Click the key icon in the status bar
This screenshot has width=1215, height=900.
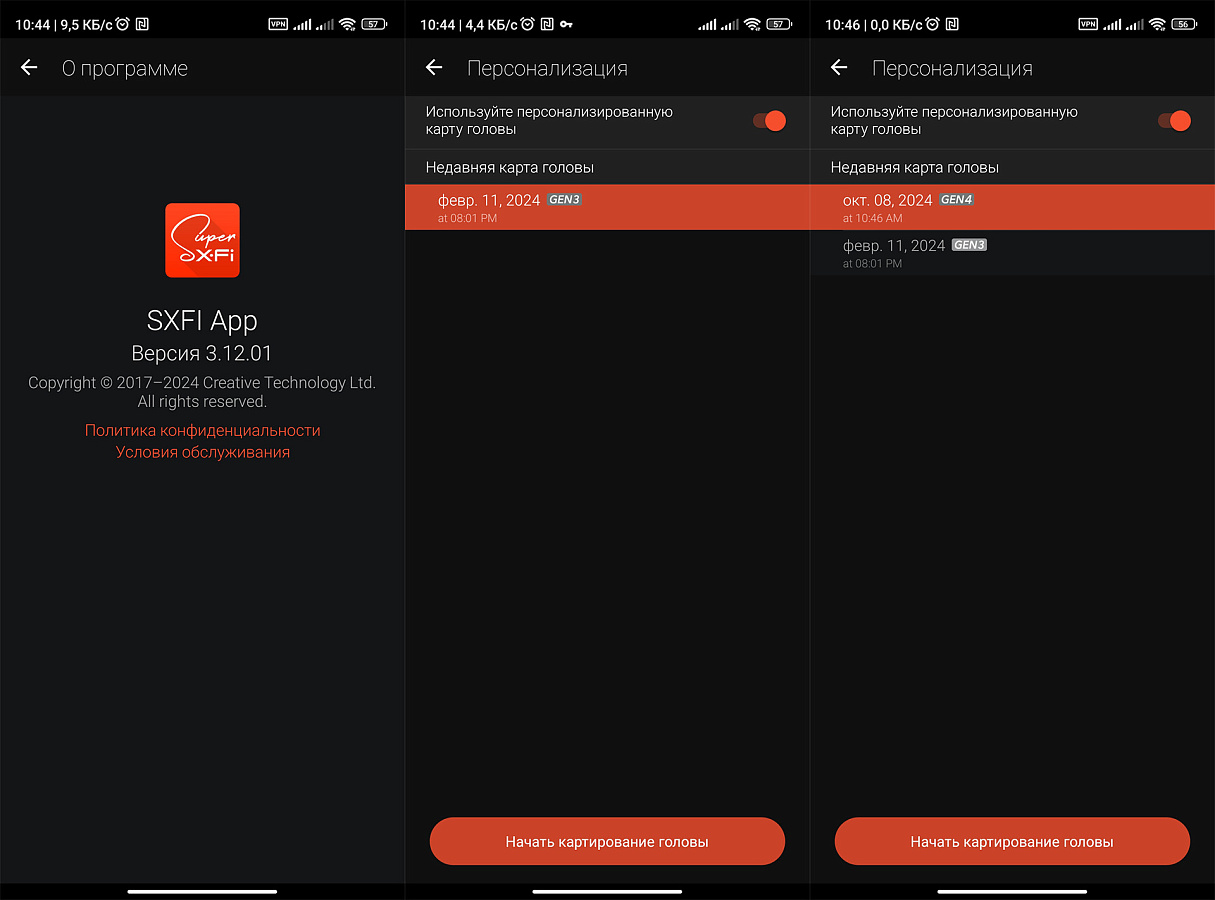coord(567,24)
